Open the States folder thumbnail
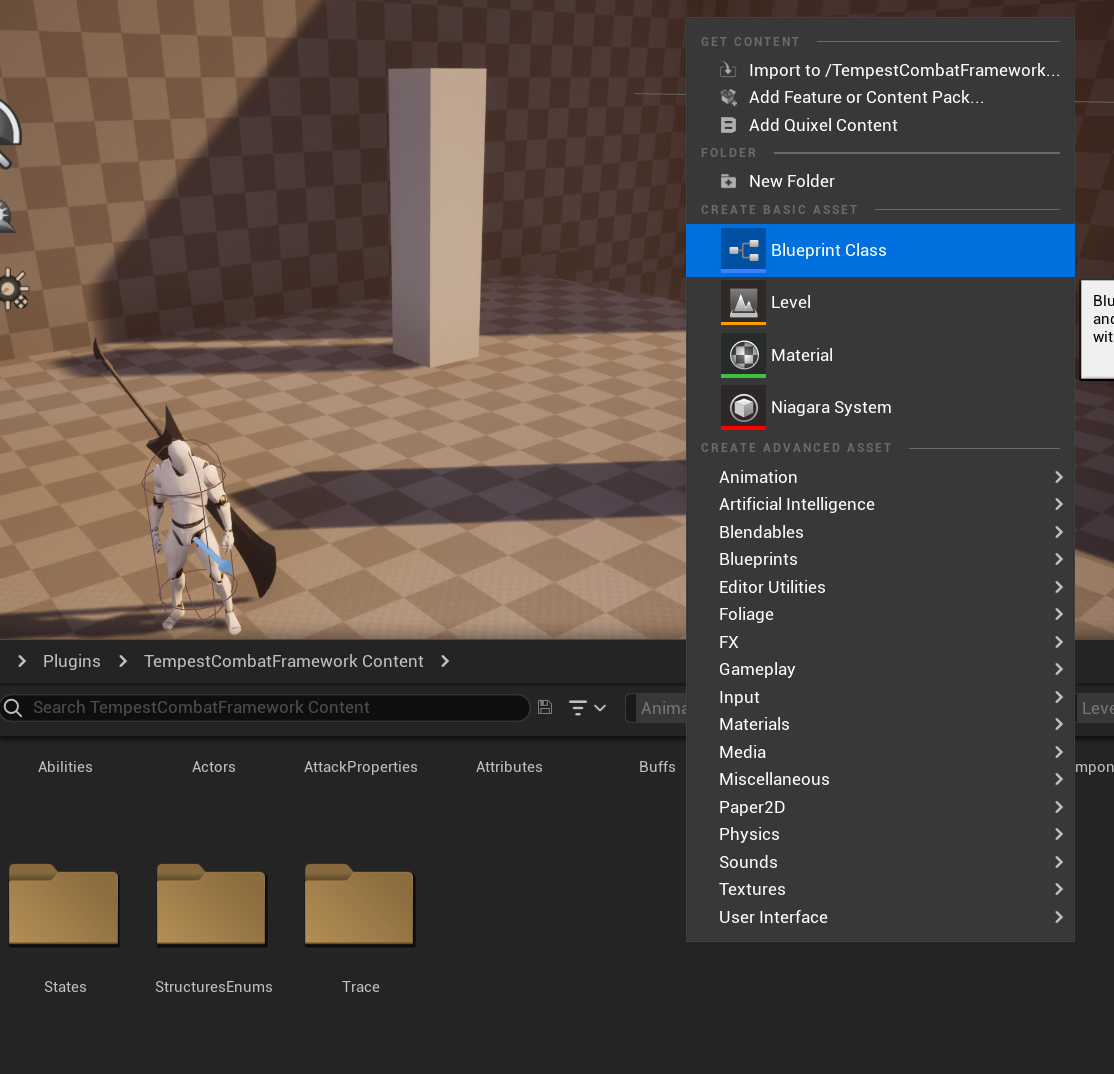 64,905
